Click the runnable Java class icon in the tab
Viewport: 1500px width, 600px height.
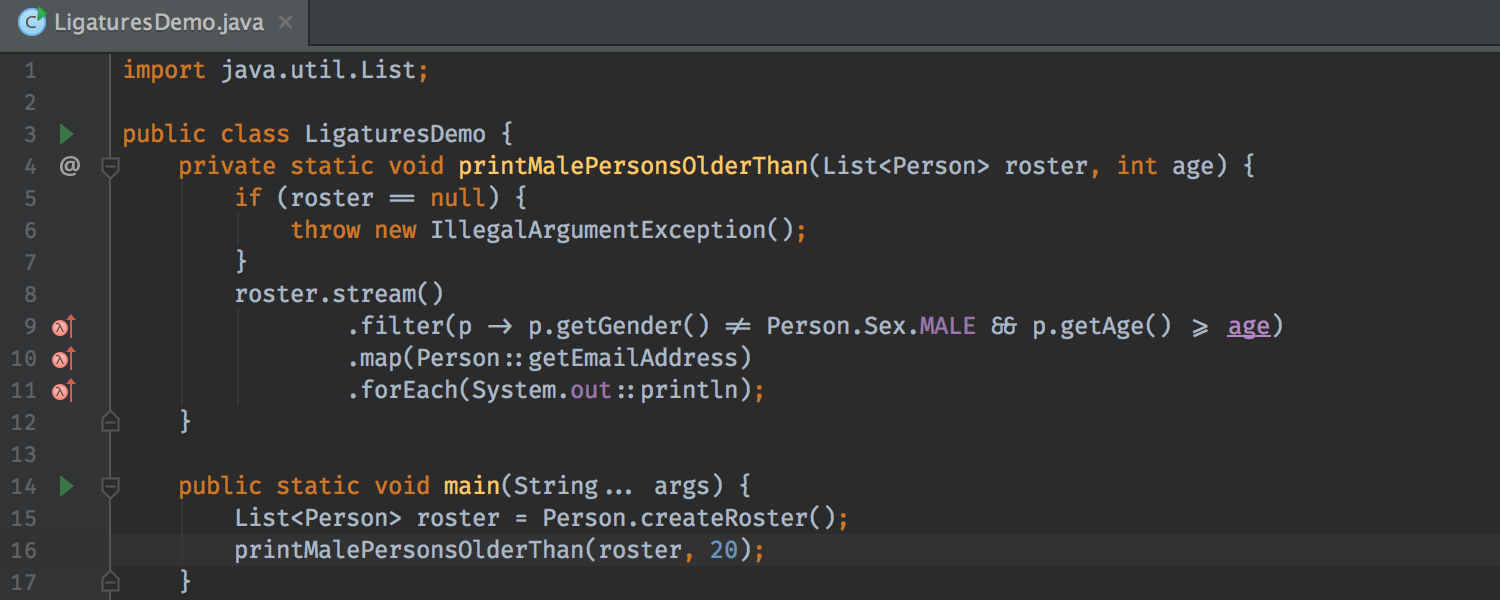pyautogui.click(x=31, y=20)
